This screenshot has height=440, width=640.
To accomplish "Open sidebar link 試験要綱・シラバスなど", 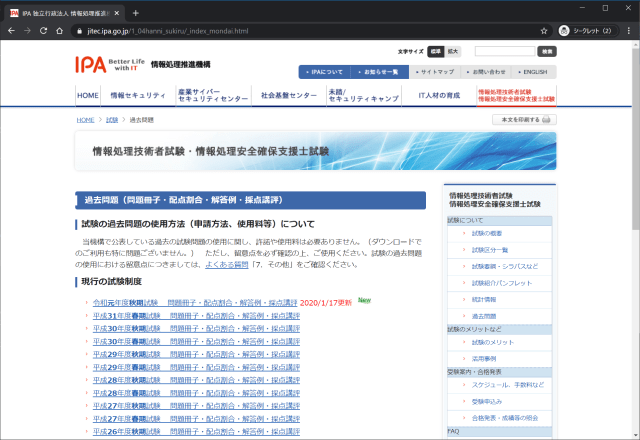I will [505, 267].
